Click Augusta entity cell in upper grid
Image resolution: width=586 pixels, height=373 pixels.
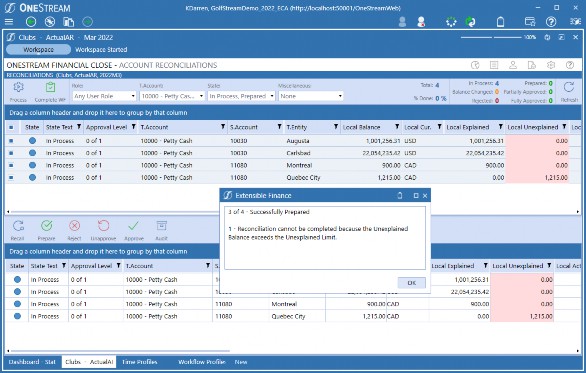298,141
